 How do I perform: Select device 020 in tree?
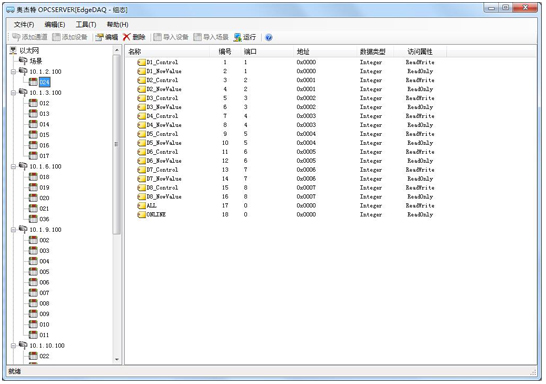[x=44, y=198]
